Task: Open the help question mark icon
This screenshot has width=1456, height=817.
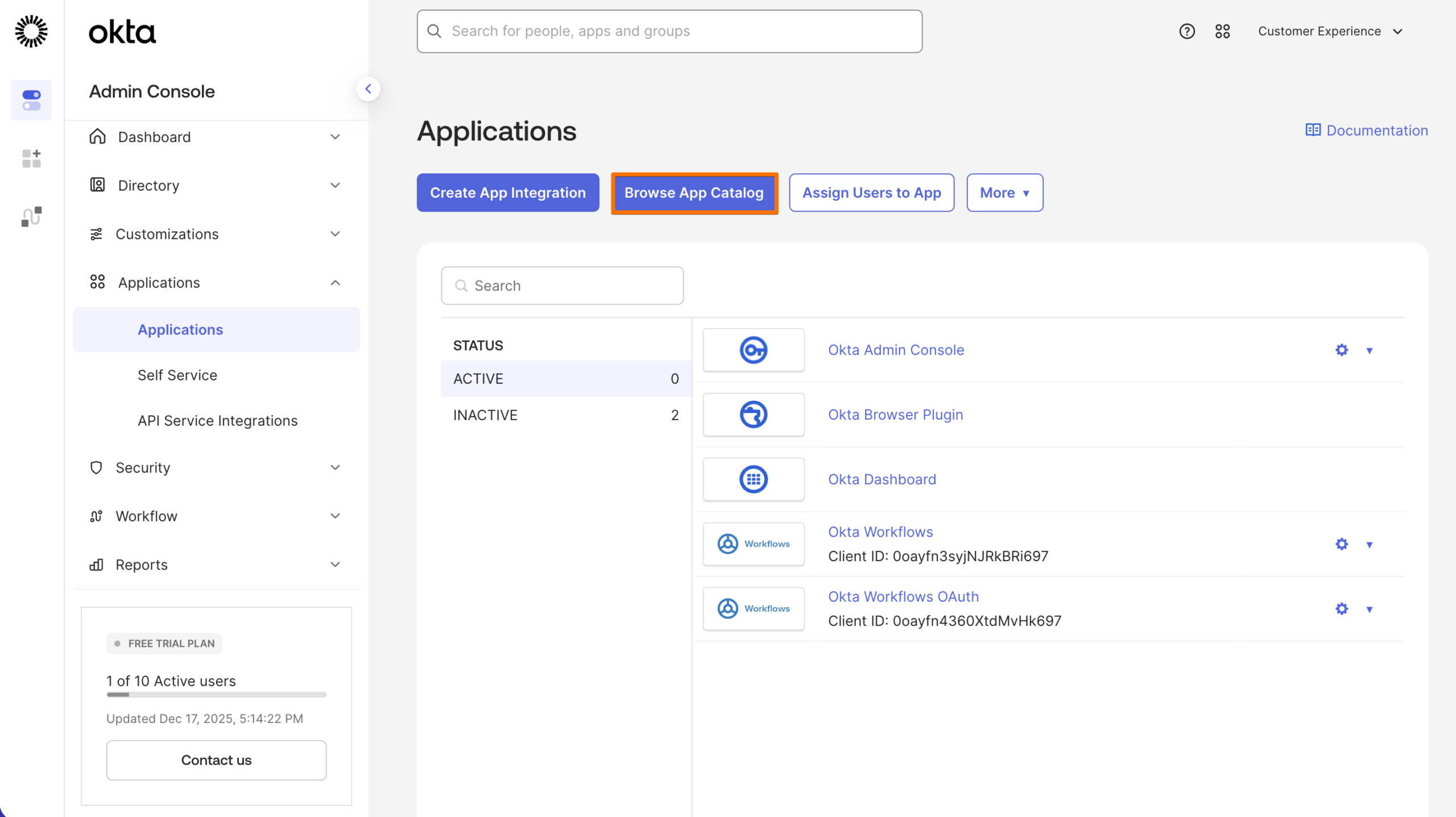Action: [1187, 31]
